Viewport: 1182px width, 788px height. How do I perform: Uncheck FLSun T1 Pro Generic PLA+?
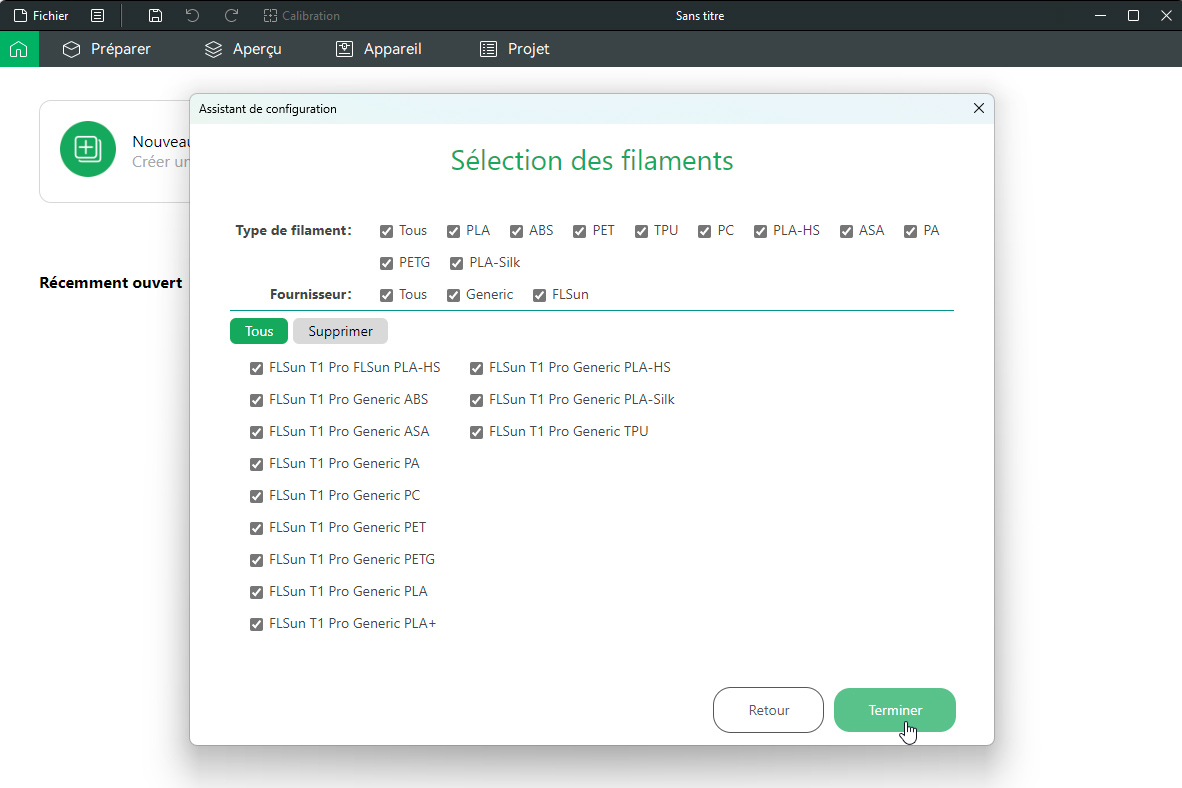coord(256,624)
